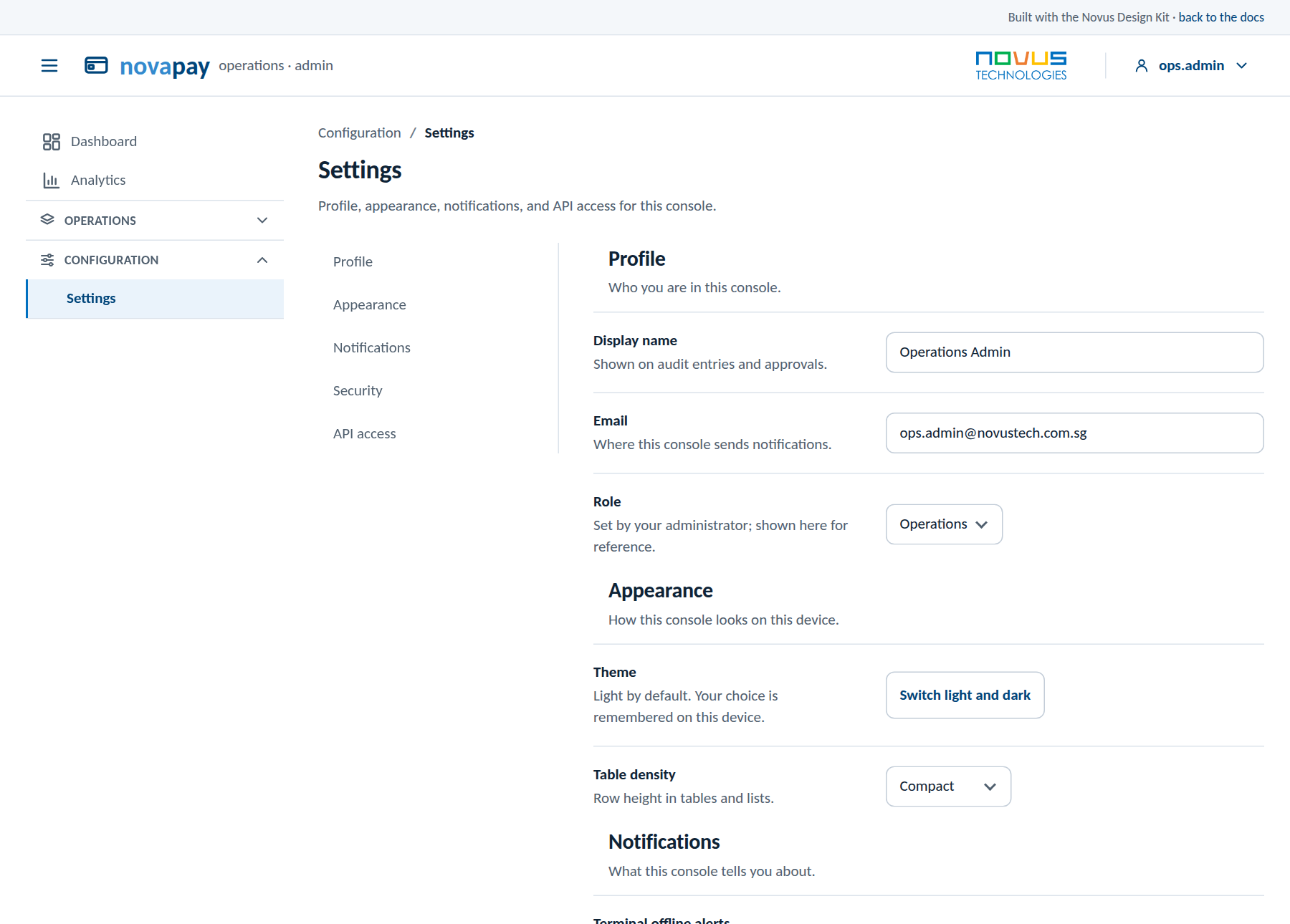Select Settings in the sidebar
The width and height of the screenshot is (1290, 924).
[155, 299]
